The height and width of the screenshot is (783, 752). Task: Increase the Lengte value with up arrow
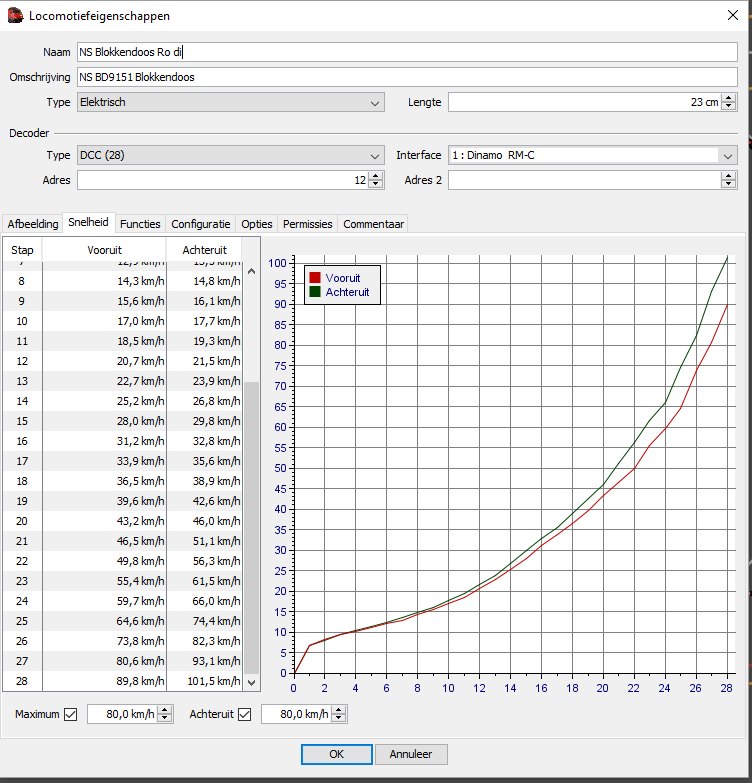(x=729, y=98)
